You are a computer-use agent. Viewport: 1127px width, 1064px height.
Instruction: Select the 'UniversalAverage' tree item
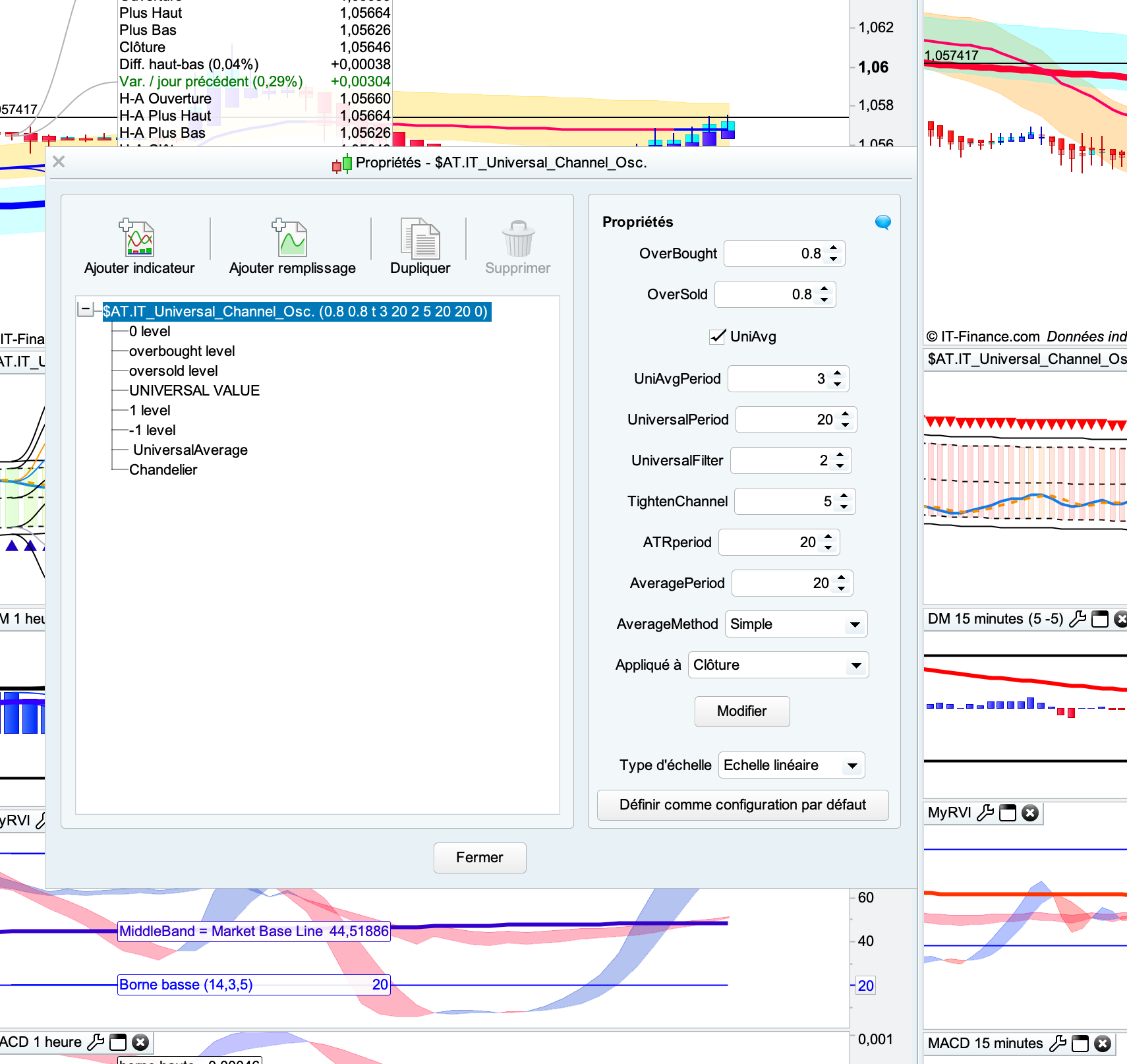click(190, 450)
